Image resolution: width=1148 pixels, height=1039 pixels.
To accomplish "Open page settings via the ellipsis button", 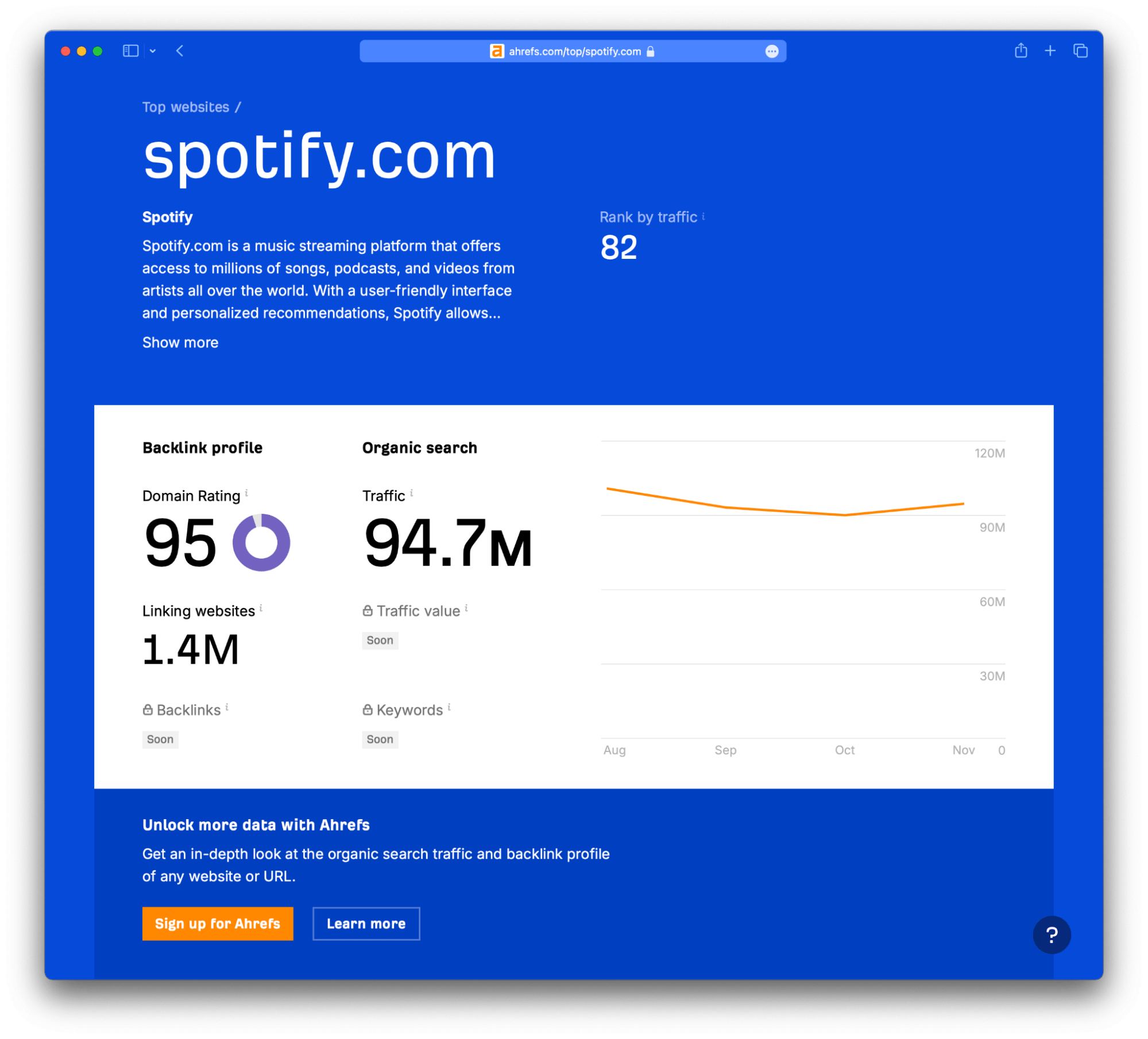I will [x=772, y=51].
